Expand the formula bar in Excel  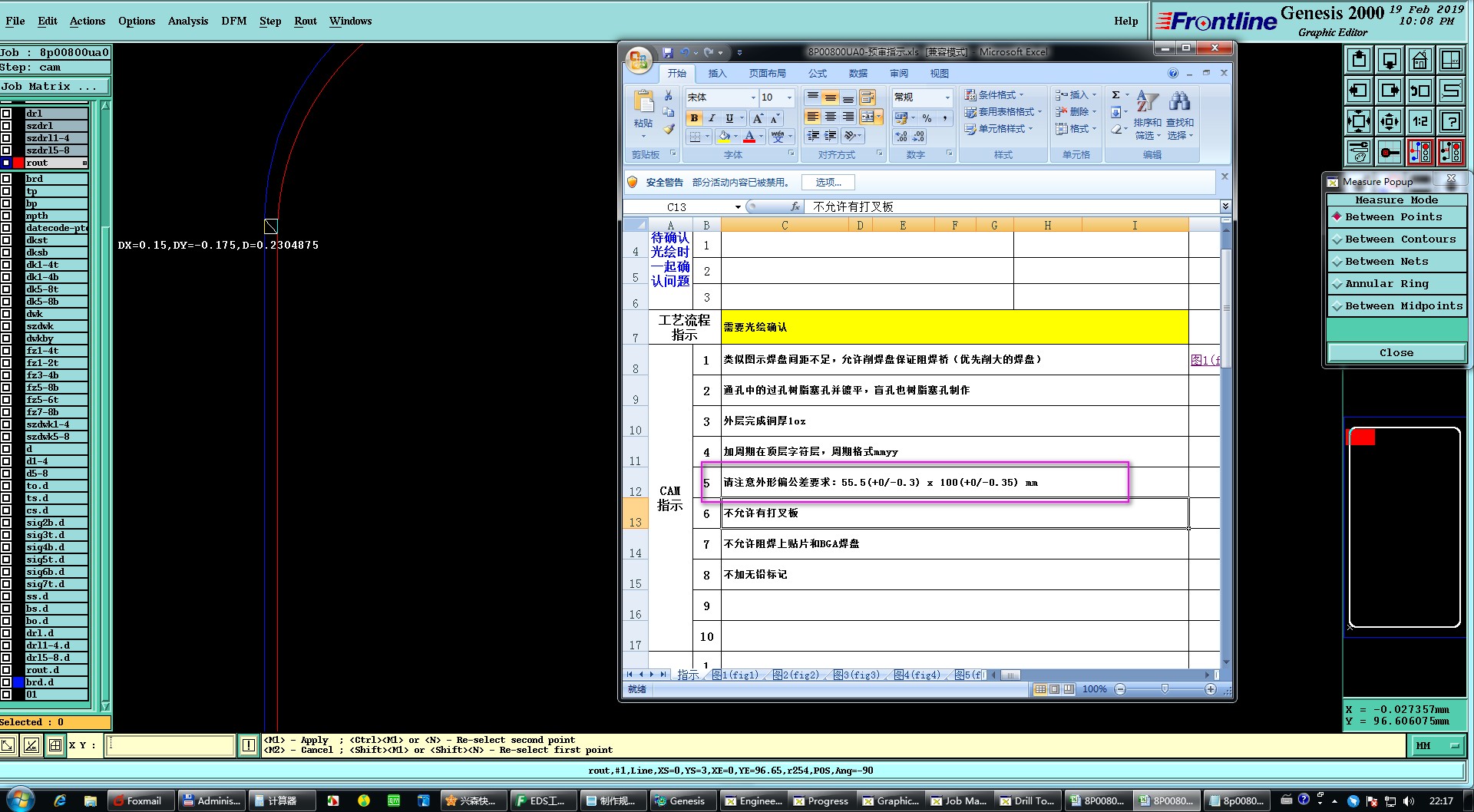click(x=1225, y=206)
